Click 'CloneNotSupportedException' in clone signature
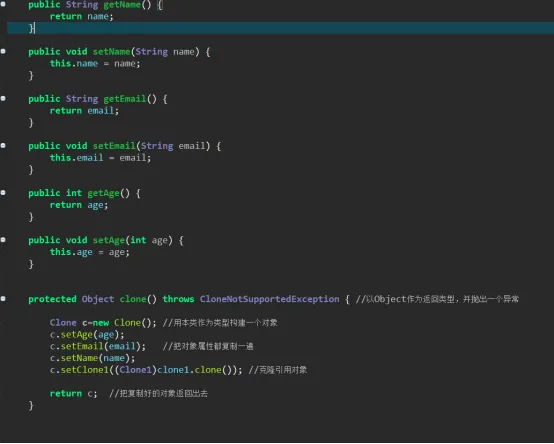The width and height of the screenshot is (554, 444). 269,299
